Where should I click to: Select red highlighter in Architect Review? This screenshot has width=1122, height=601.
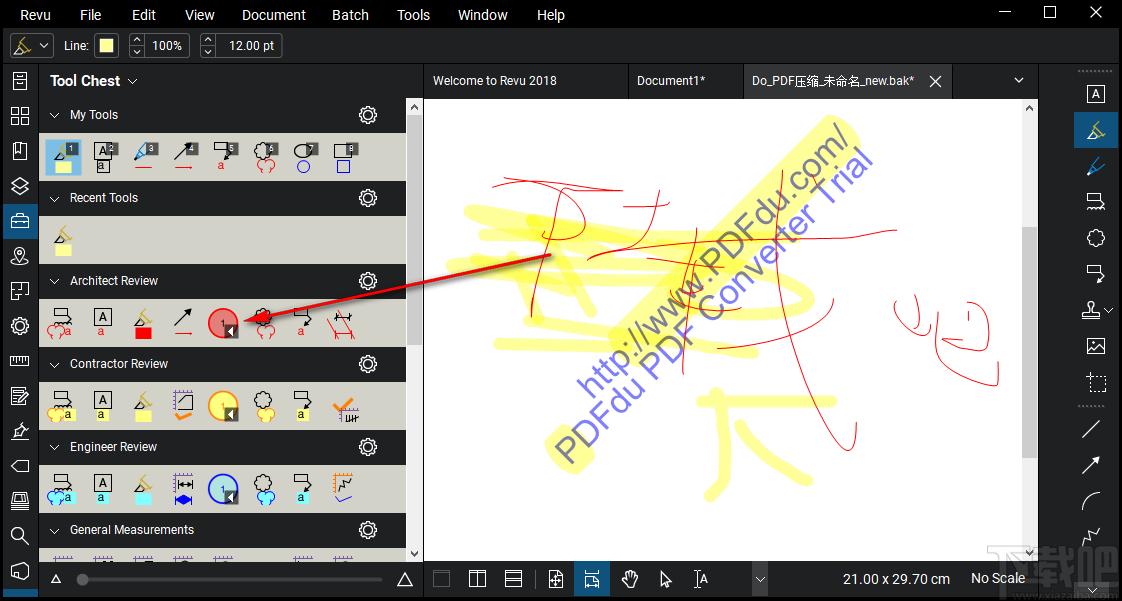(x=143, y=323)
